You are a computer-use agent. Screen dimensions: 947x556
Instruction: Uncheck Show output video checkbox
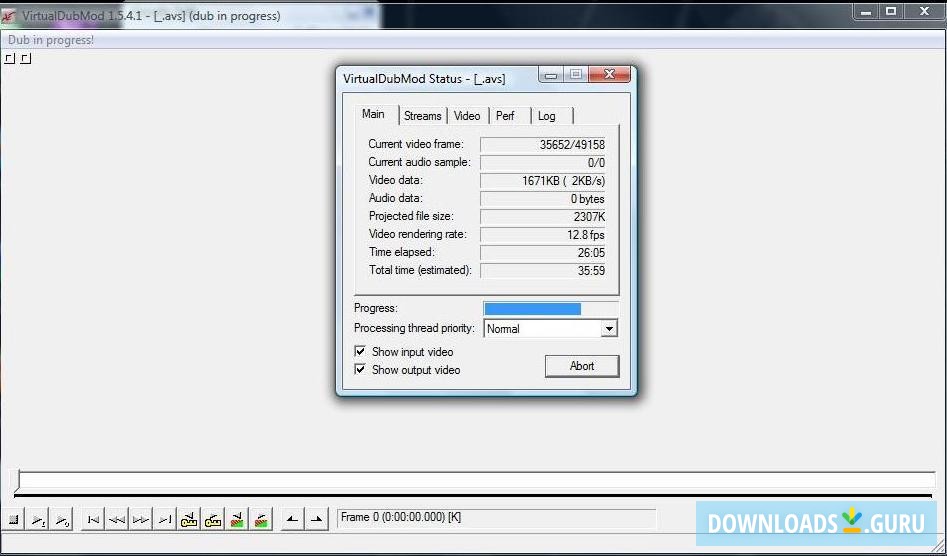click(360, 369)
